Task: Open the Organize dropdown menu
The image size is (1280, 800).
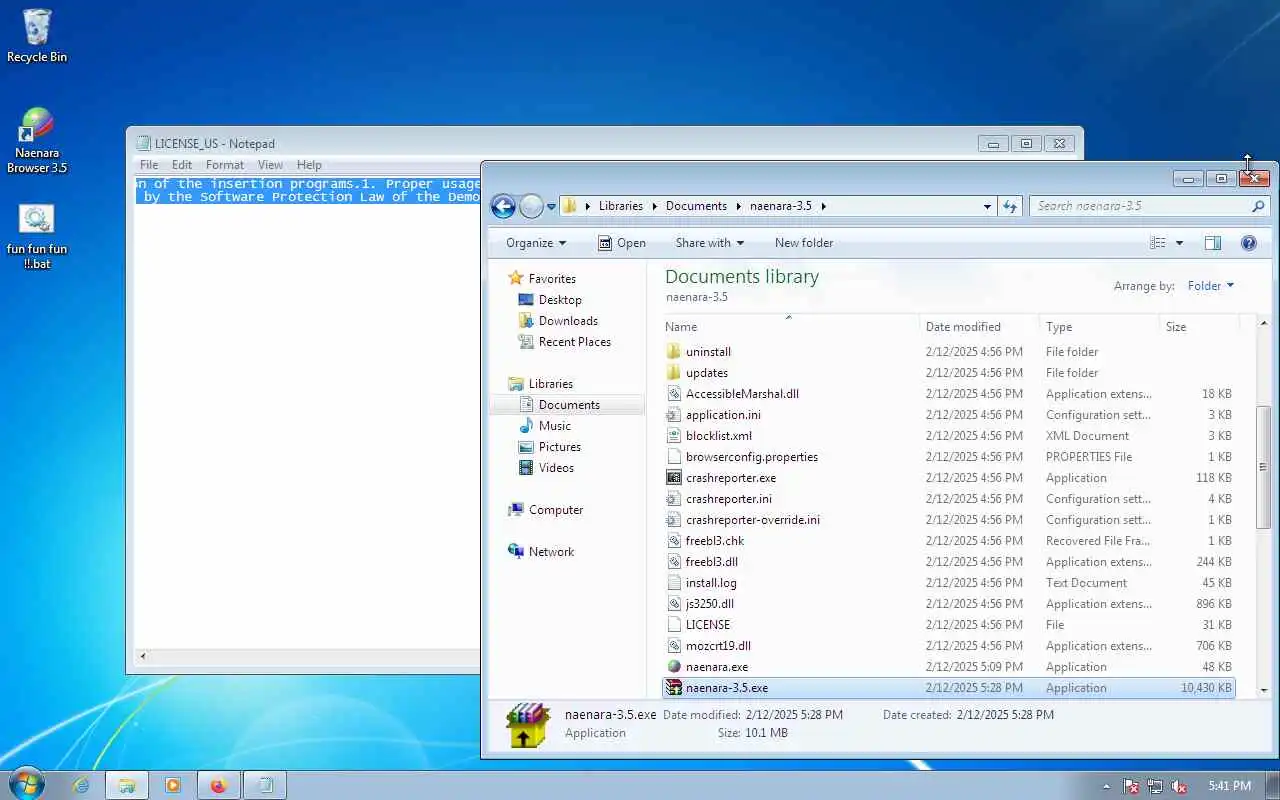Action: coord(536,243)
